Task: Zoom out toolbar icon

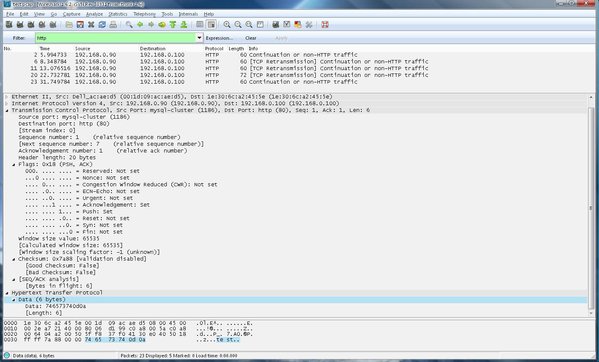Action: (238, 24)
